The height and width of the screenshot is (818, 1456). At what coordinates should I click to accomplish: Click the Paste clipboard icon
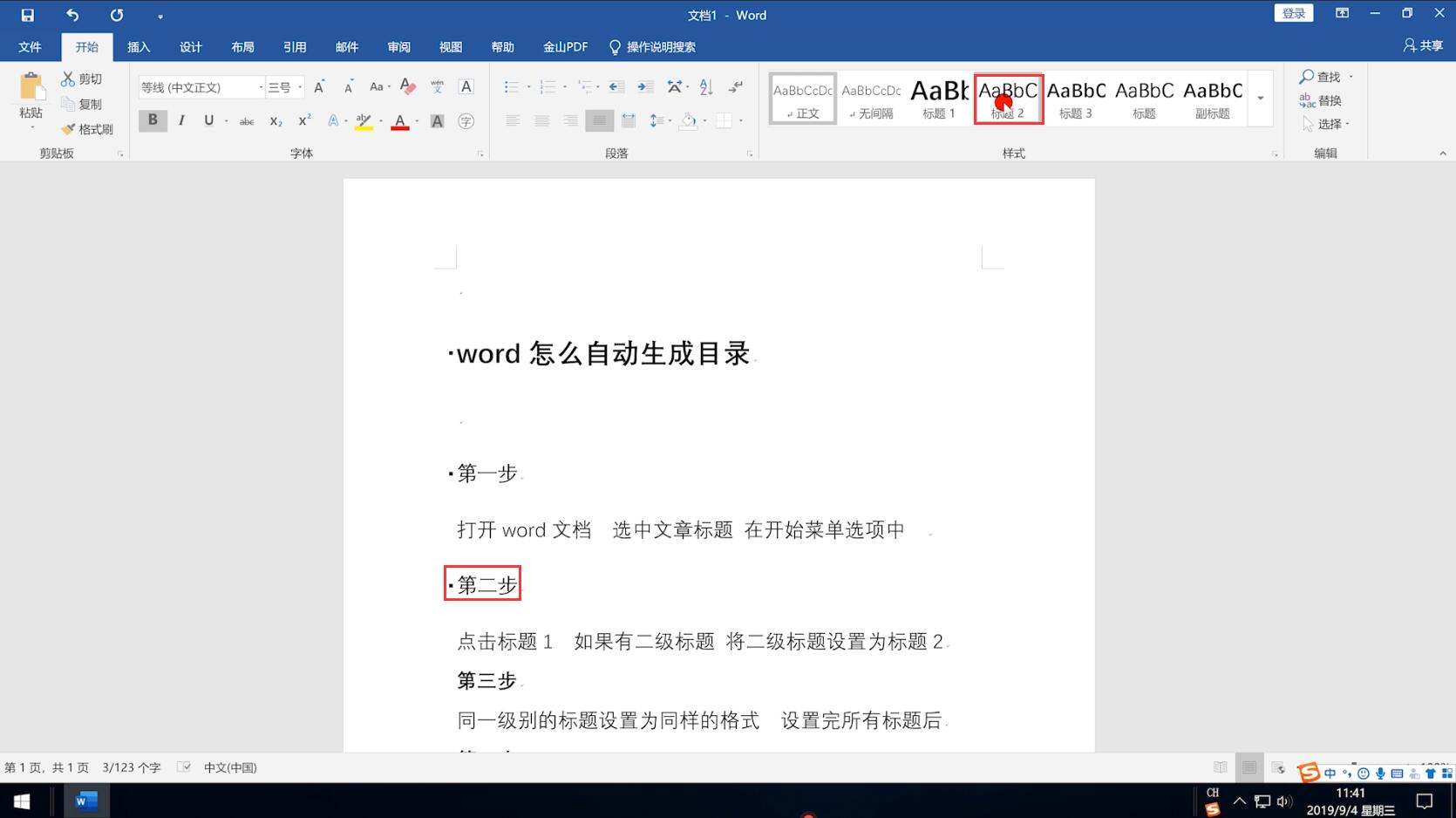[x=31, y=86]
